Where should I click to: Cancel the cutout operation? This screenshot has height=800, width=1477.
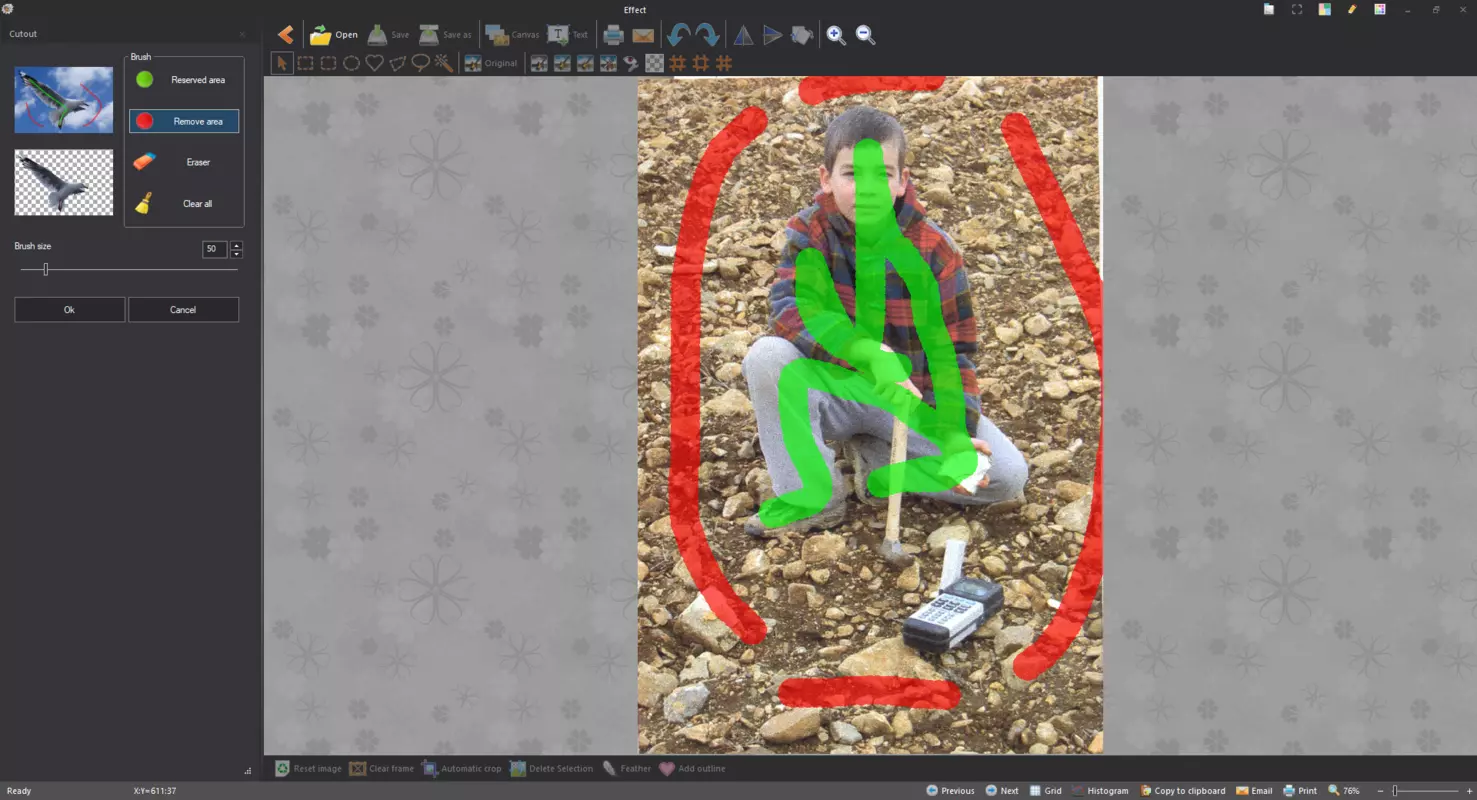[183, 310]
